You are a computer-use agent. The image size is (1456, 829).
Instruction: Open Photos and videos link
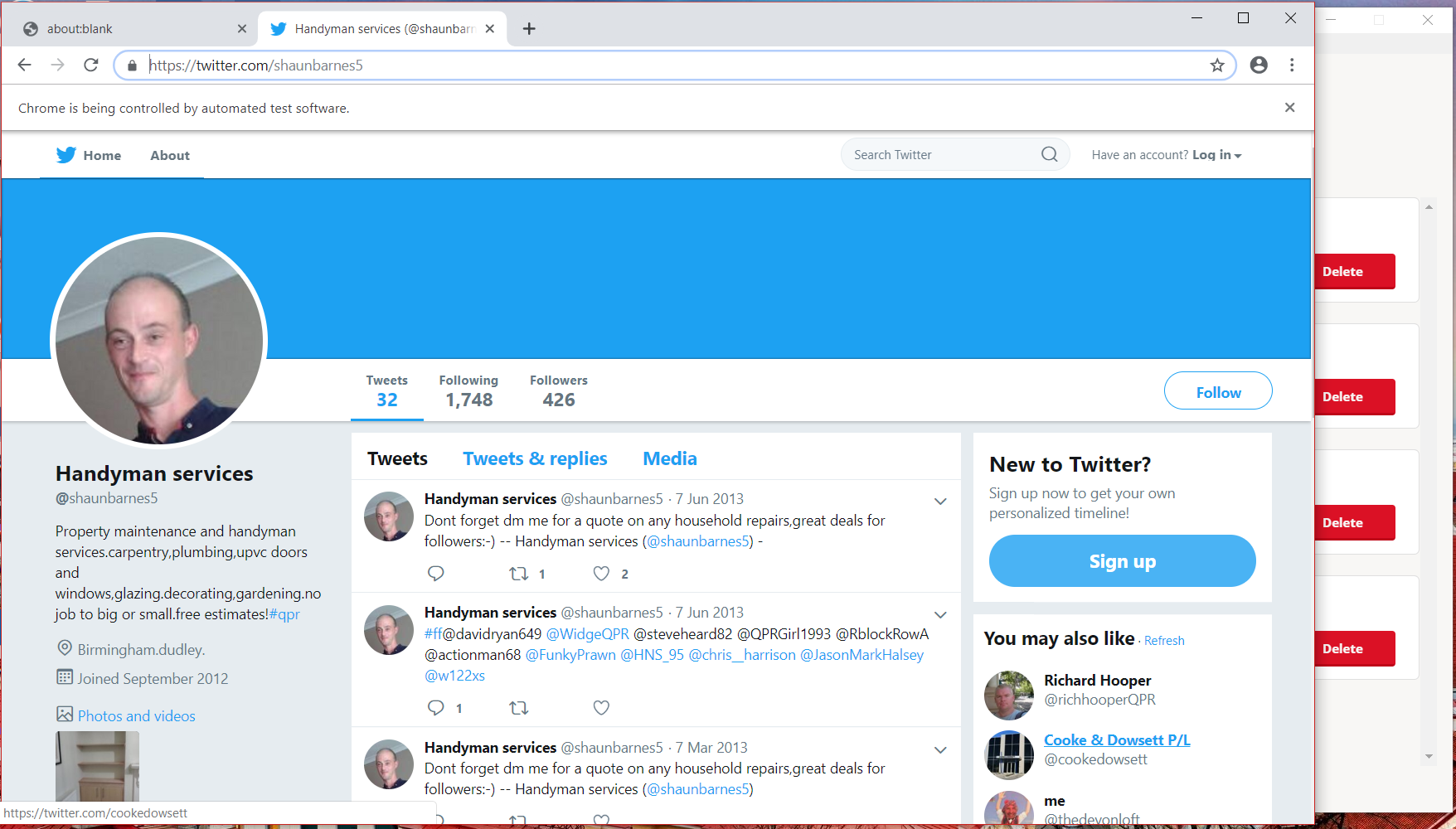tap(137, 715)
